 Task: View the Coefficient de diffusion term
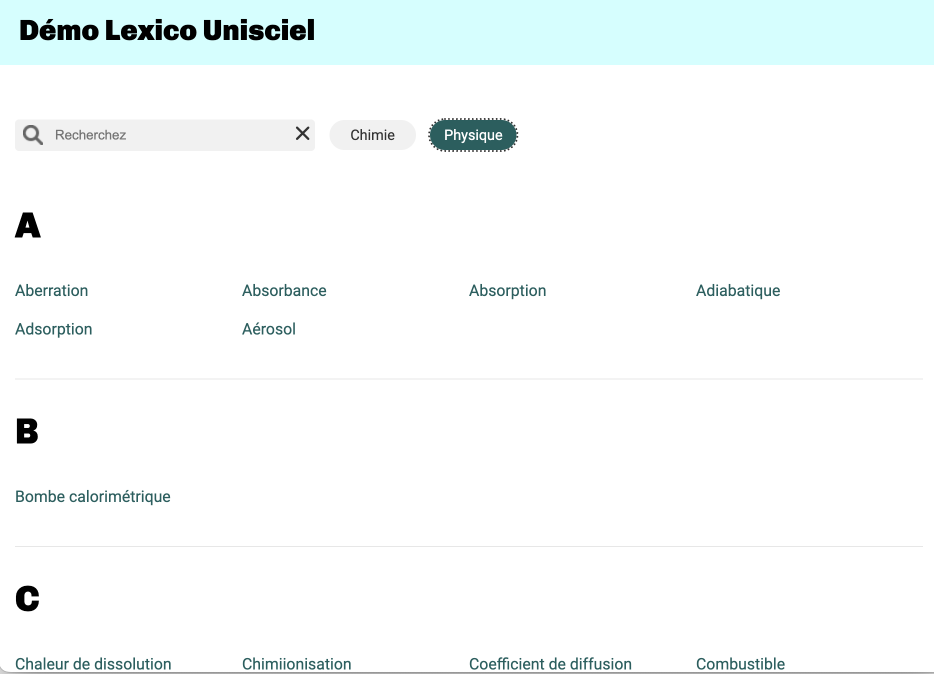click(550, 663)
